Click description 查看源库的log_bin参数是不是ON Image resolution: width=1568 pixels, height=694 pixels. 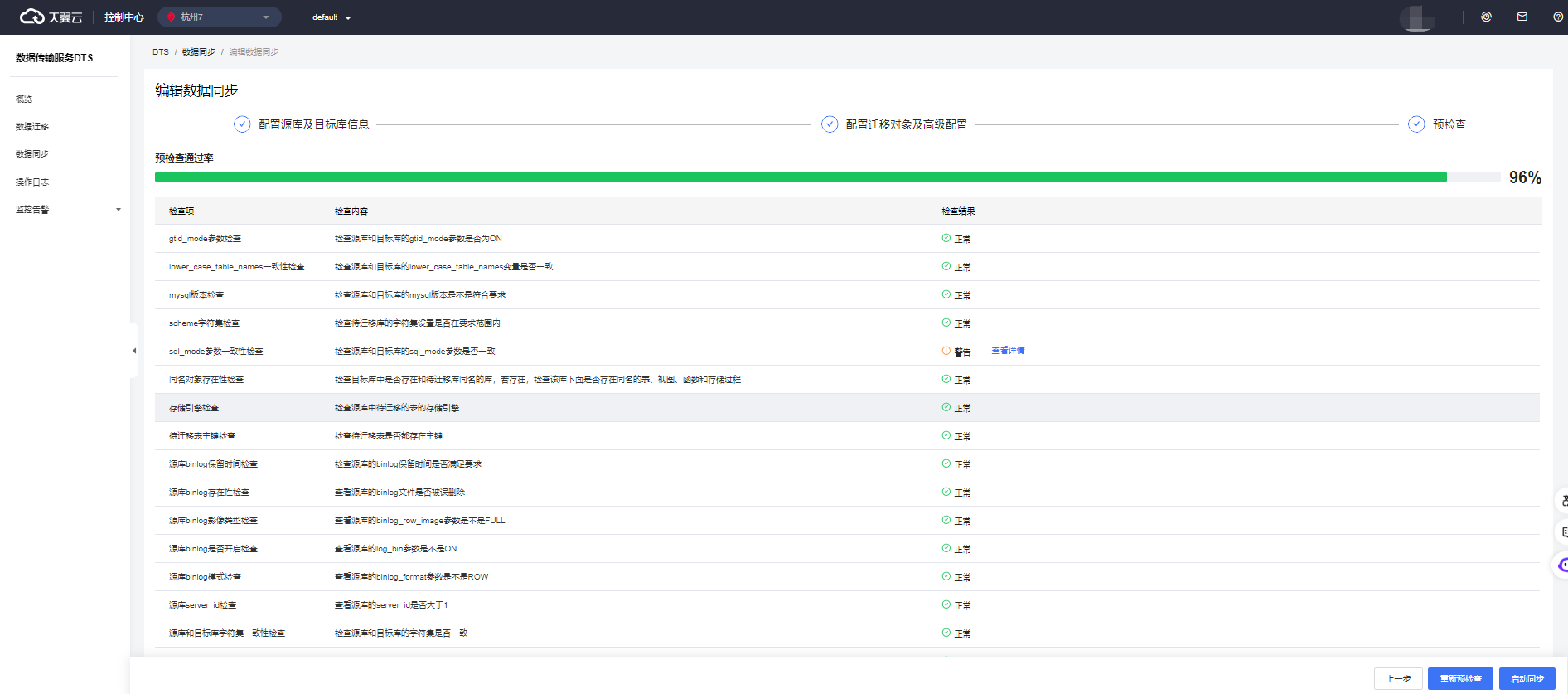(x=395, y=549)
